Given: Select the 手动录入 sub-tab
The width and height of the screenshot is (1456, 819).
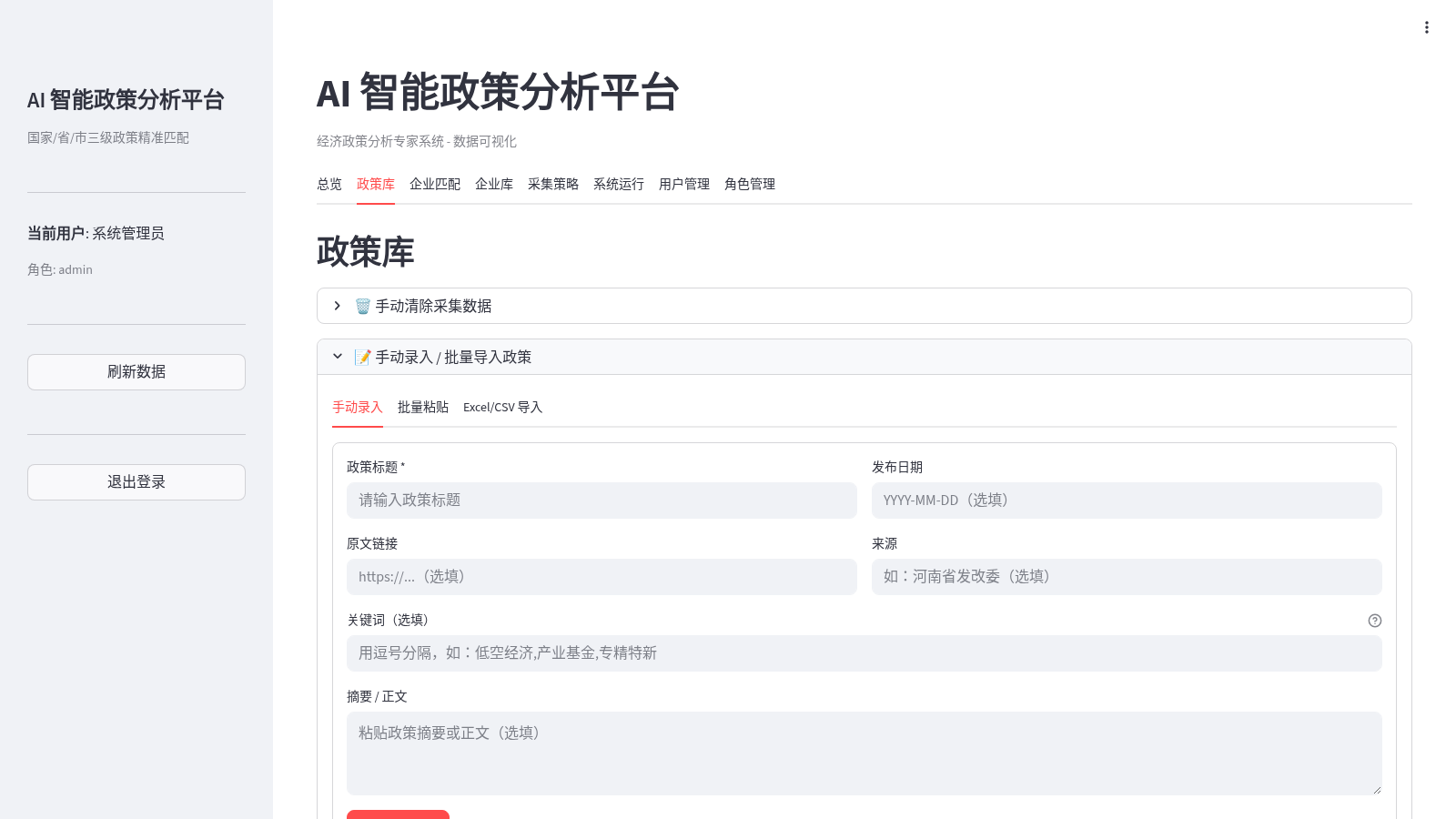Looking at the screenshot, I should [358, 407].
